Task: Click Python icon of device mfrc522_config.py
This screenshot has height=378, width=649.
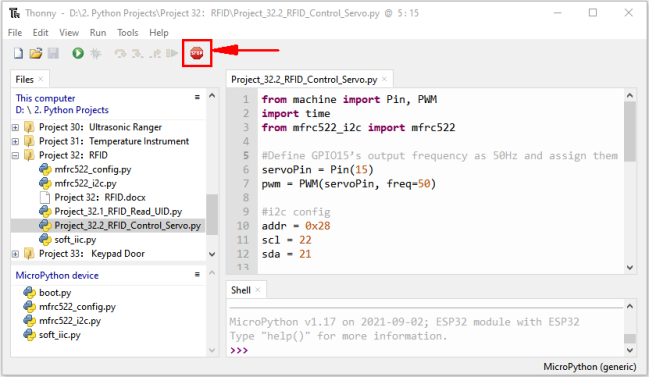Action: click(x=29, y=307)
